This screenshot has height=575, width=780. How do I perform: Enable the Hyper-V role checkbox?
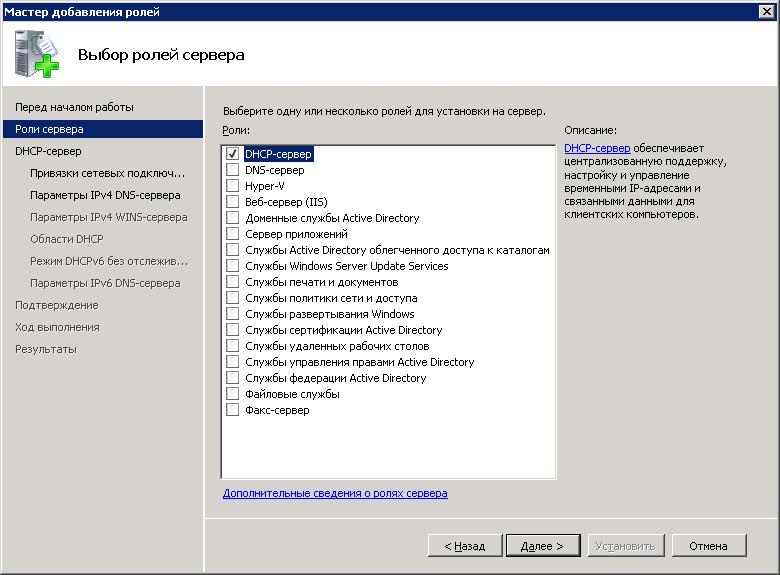pos(232,186)
